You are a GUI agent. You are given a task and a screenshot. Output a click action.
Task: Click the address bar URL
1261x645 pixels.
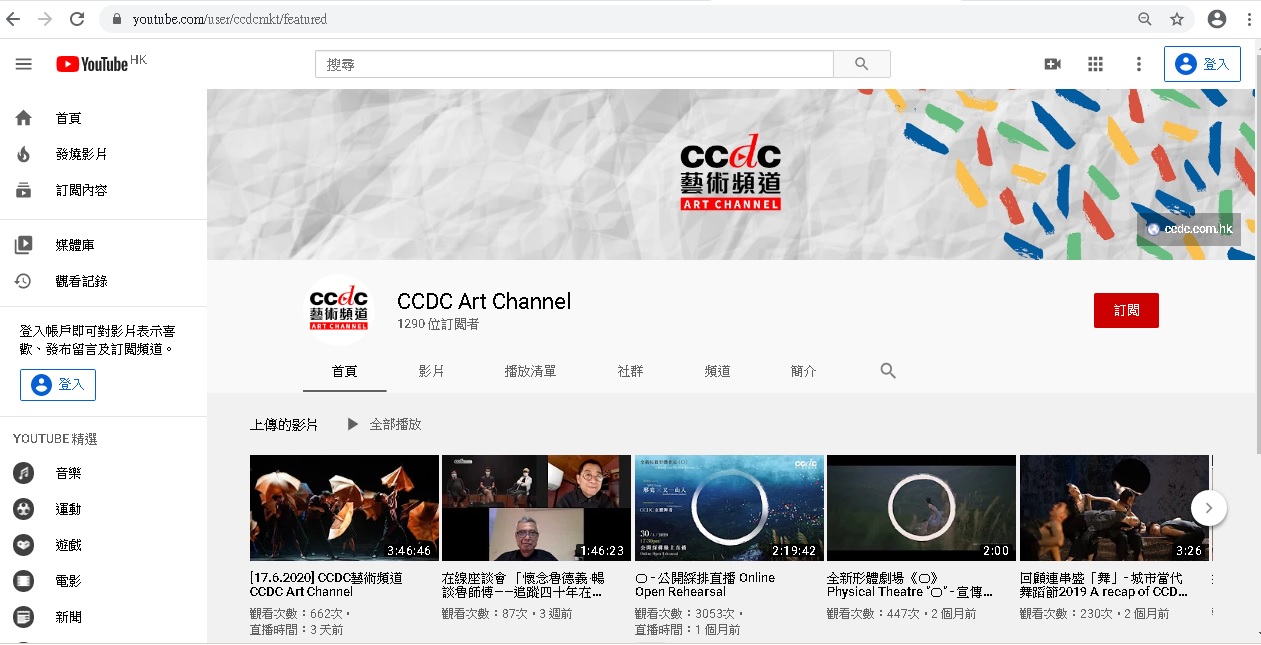[x=230, y=19]
